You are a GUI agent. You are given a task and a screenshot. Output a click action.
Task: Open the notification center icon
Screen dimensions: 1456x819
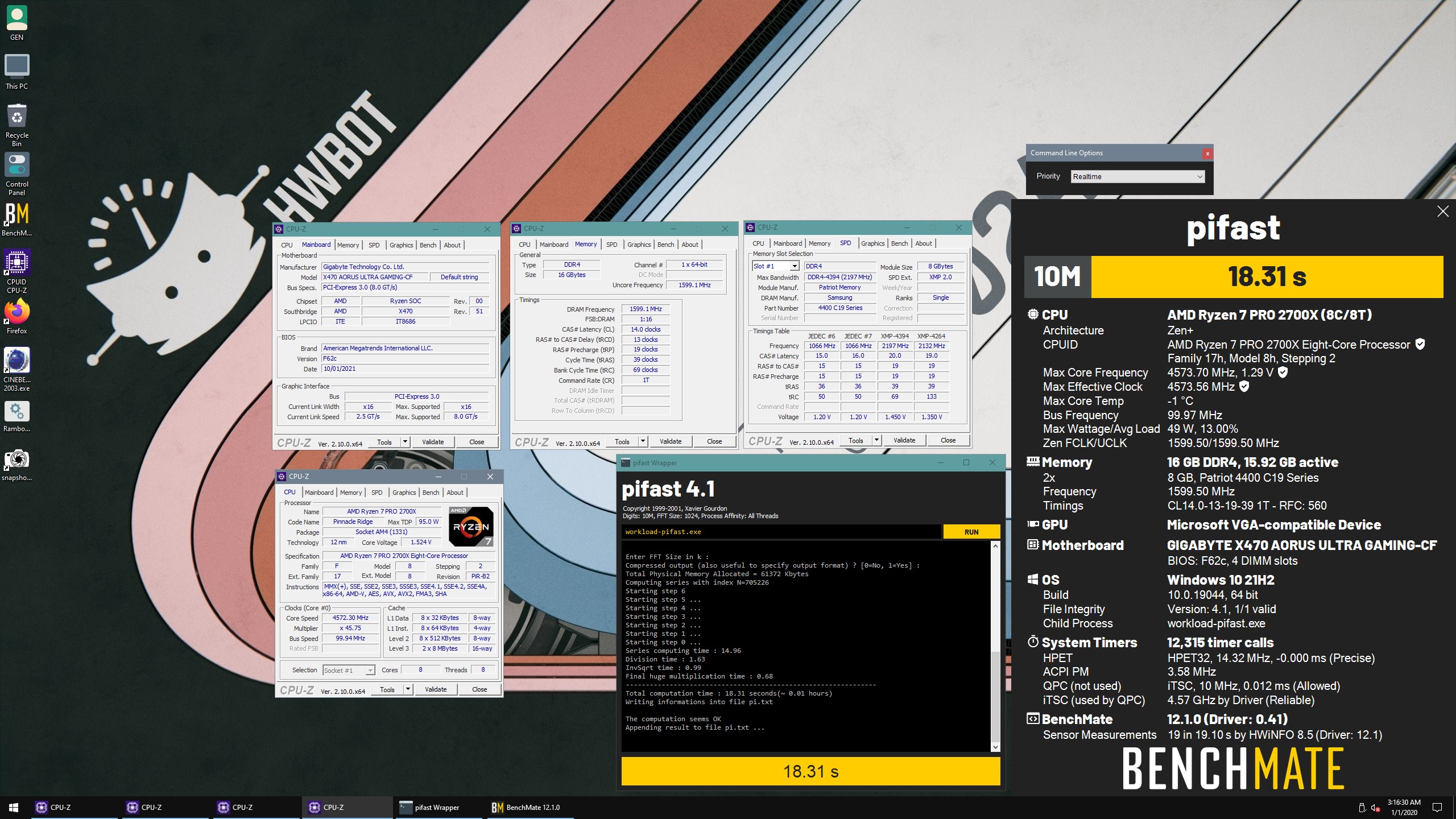1437,807
